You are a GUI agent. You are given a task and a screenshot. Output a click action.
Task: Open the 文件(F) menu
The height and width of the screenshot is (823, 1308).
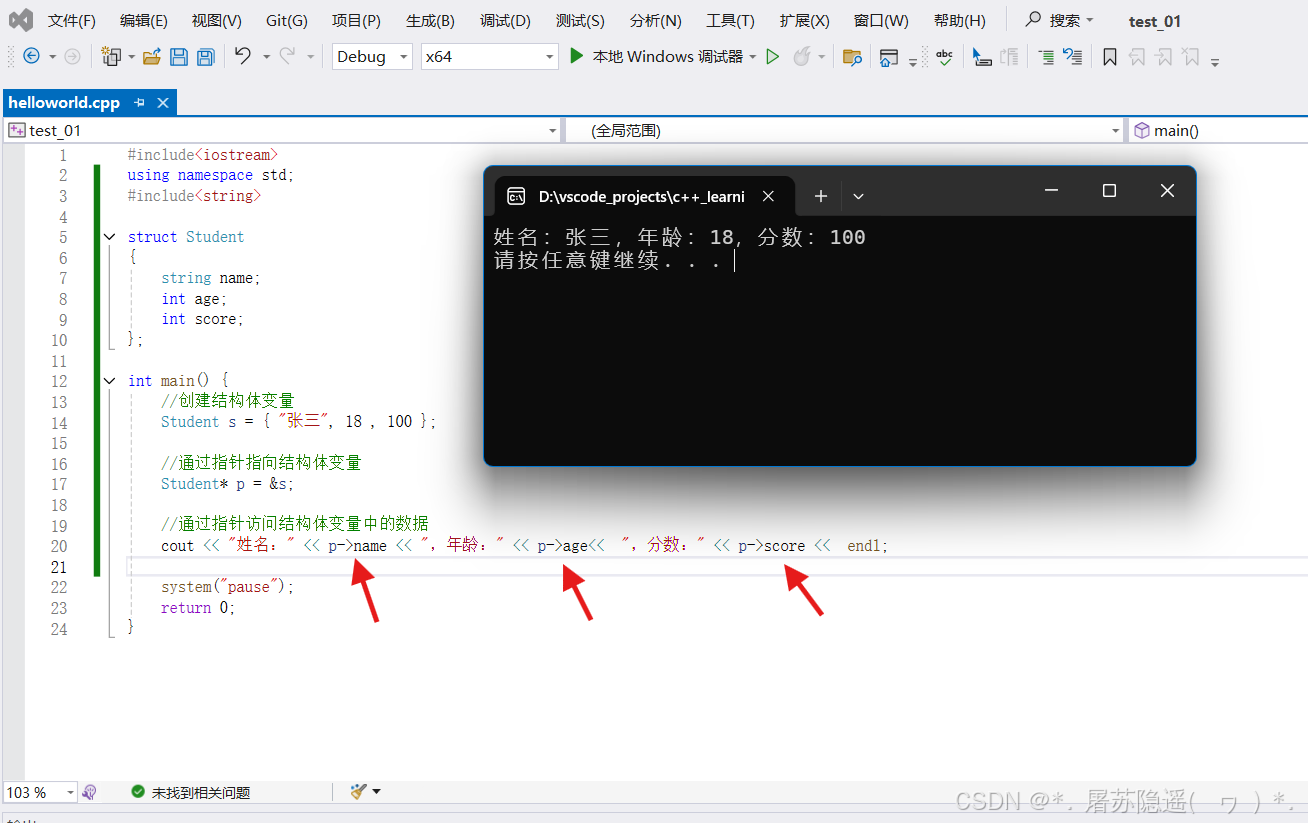tap(72, 21)
